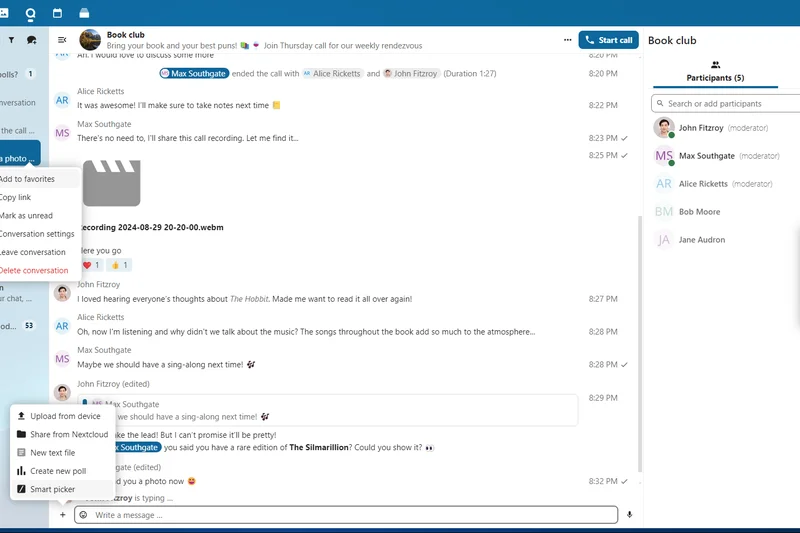Choose Mark as unread
Image resolution: width=800 pixels, height=533 pixels.
click(39, 216)
